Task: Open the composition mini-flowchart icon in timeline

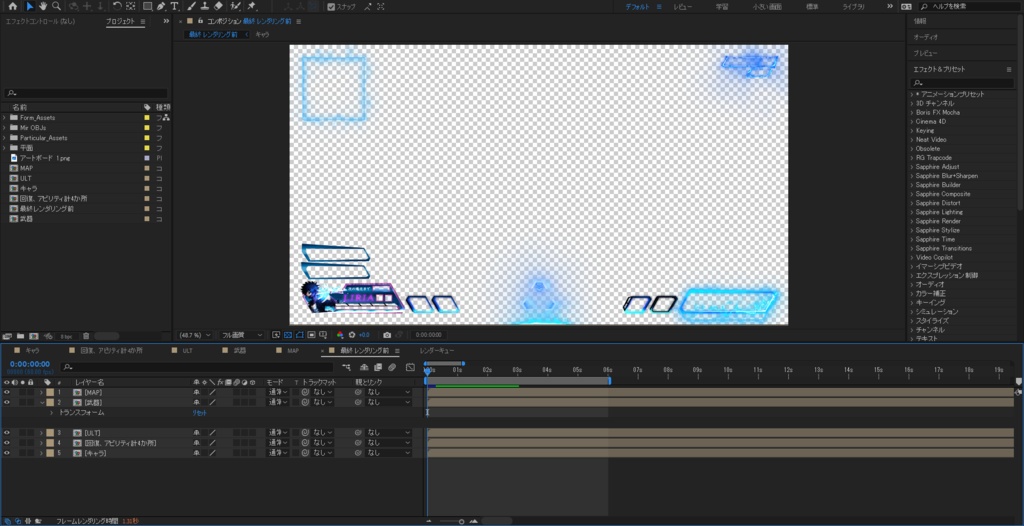Action: [x=346, y=367]
